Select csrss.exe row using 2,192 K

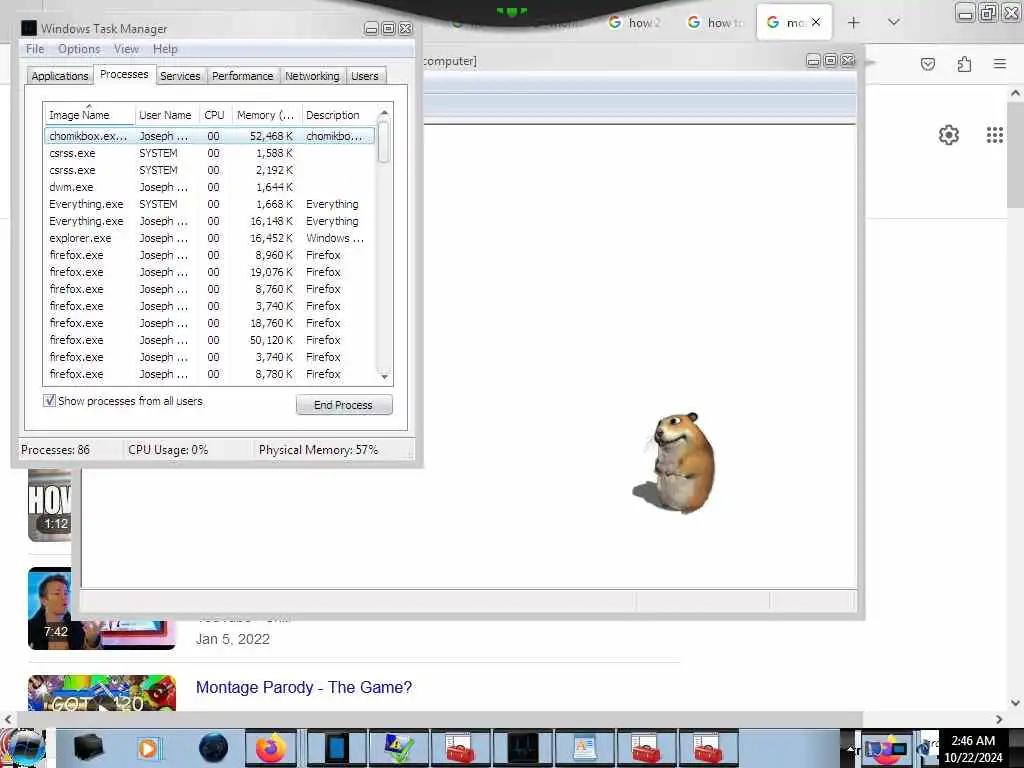[x=210, y=170]
